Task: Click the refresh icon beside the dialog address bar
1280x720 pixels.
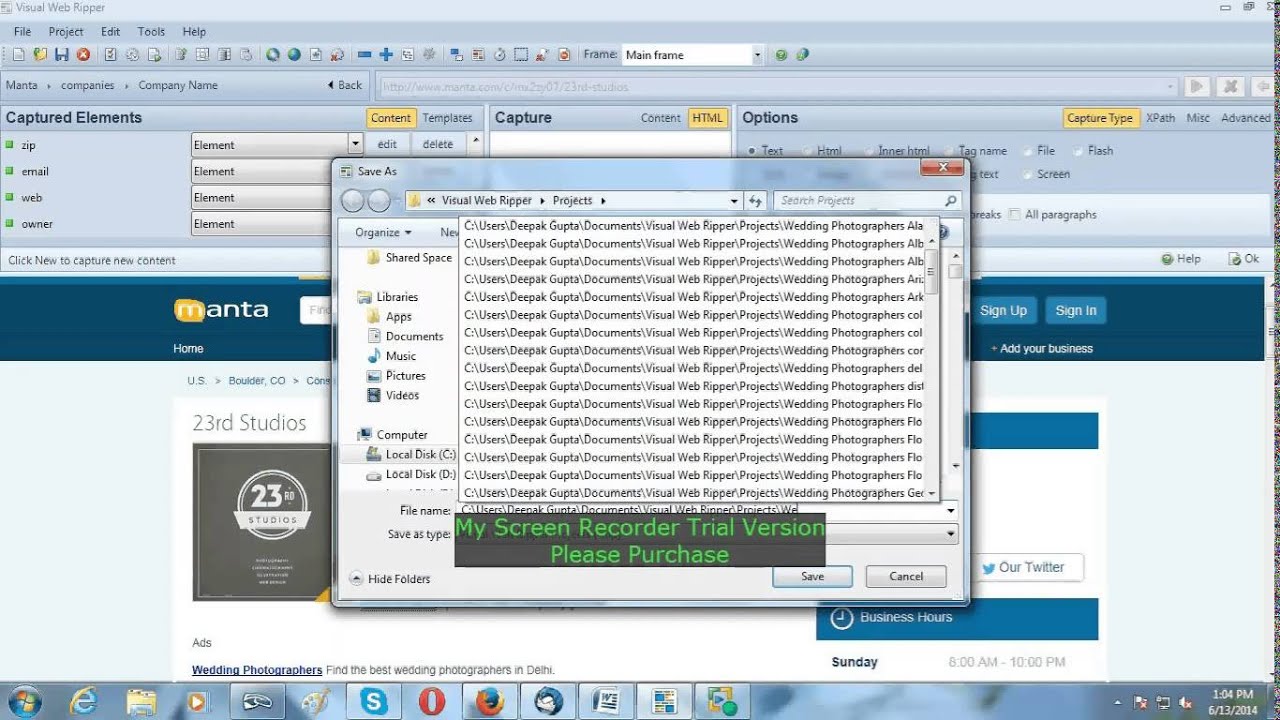Action: (756, 201)
